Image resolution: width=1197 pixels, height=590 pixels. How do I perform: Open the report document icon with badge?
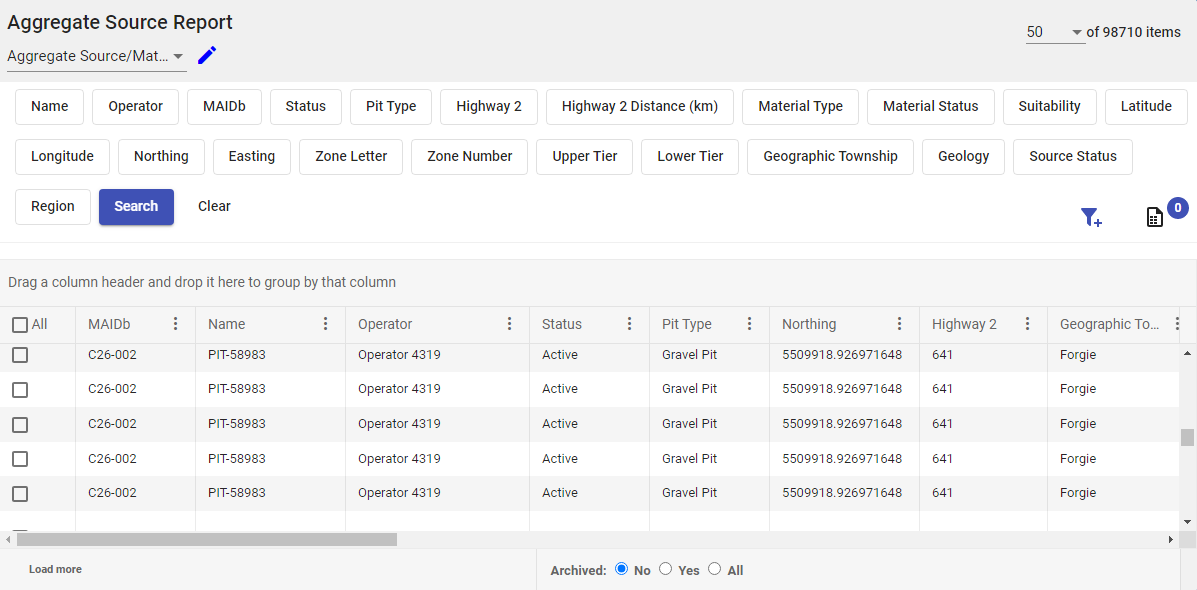pyautogui.click(x=1155, y=217)
